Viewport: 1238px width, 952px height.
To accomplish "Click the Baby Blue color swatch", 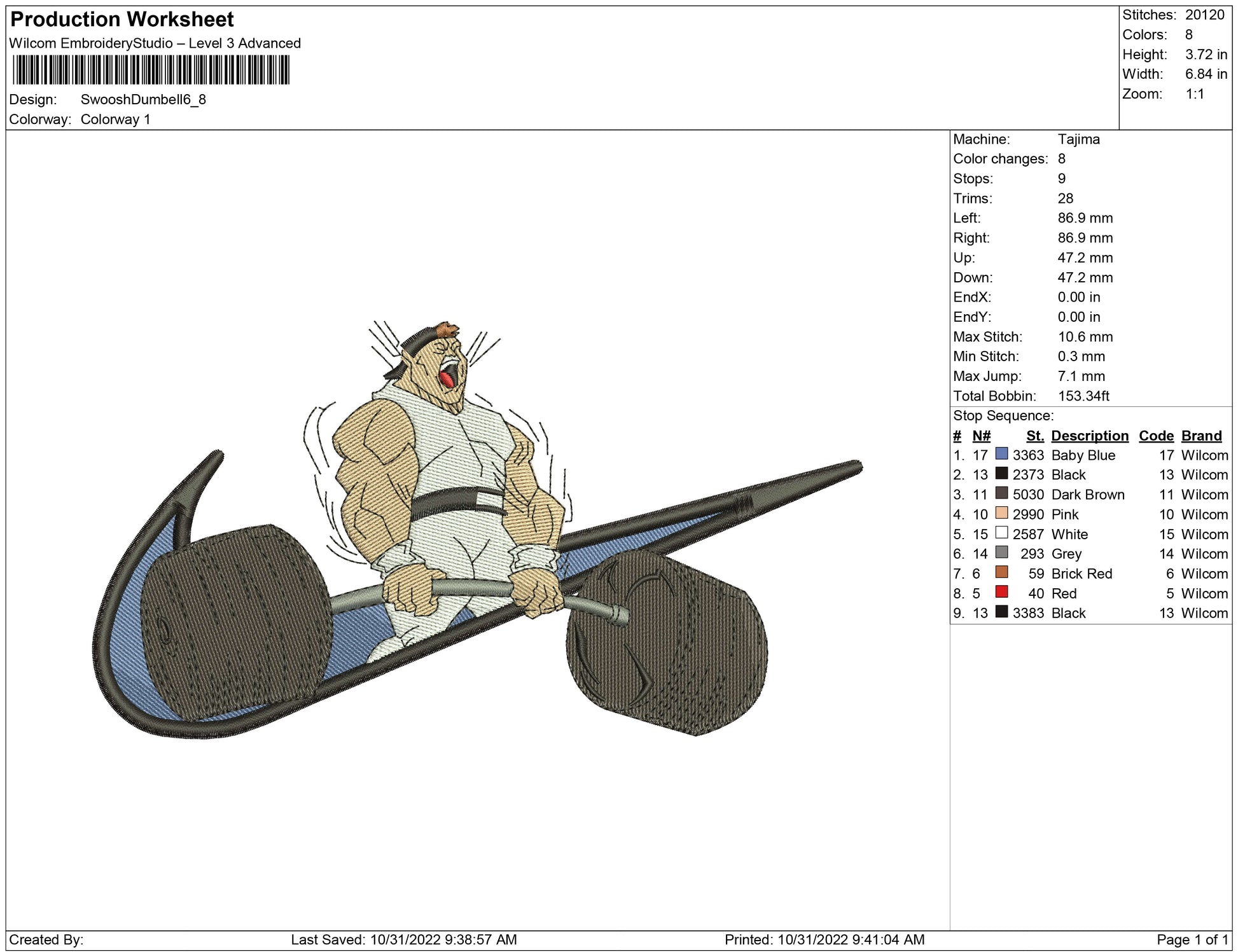I will click(1001, 454).
